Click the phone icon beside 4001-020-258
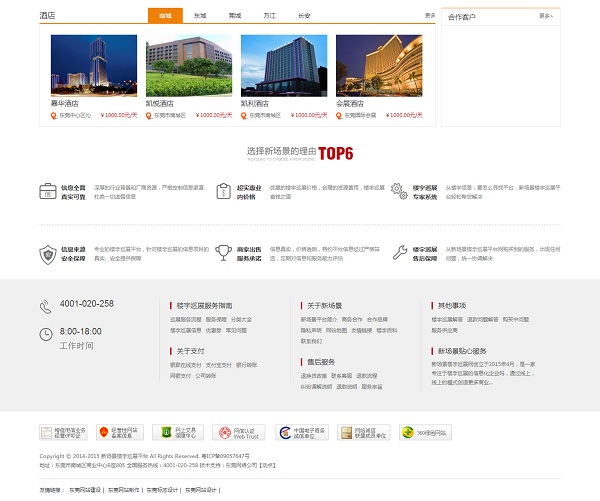 click(46, 305)
